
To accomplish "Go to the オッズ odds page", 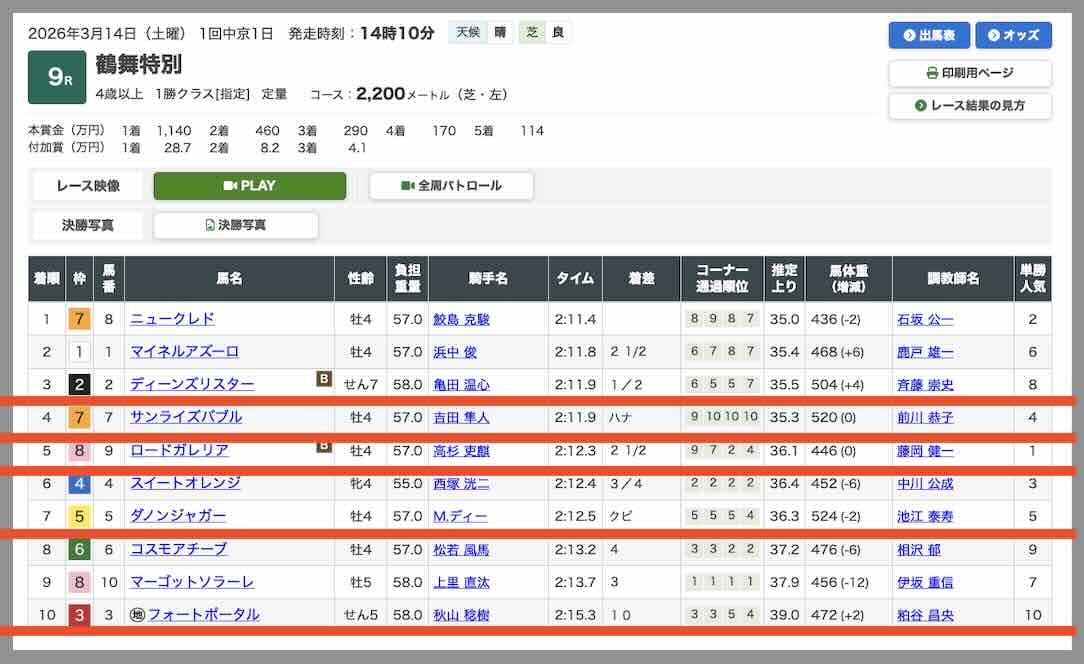I will coord(1013,35).
